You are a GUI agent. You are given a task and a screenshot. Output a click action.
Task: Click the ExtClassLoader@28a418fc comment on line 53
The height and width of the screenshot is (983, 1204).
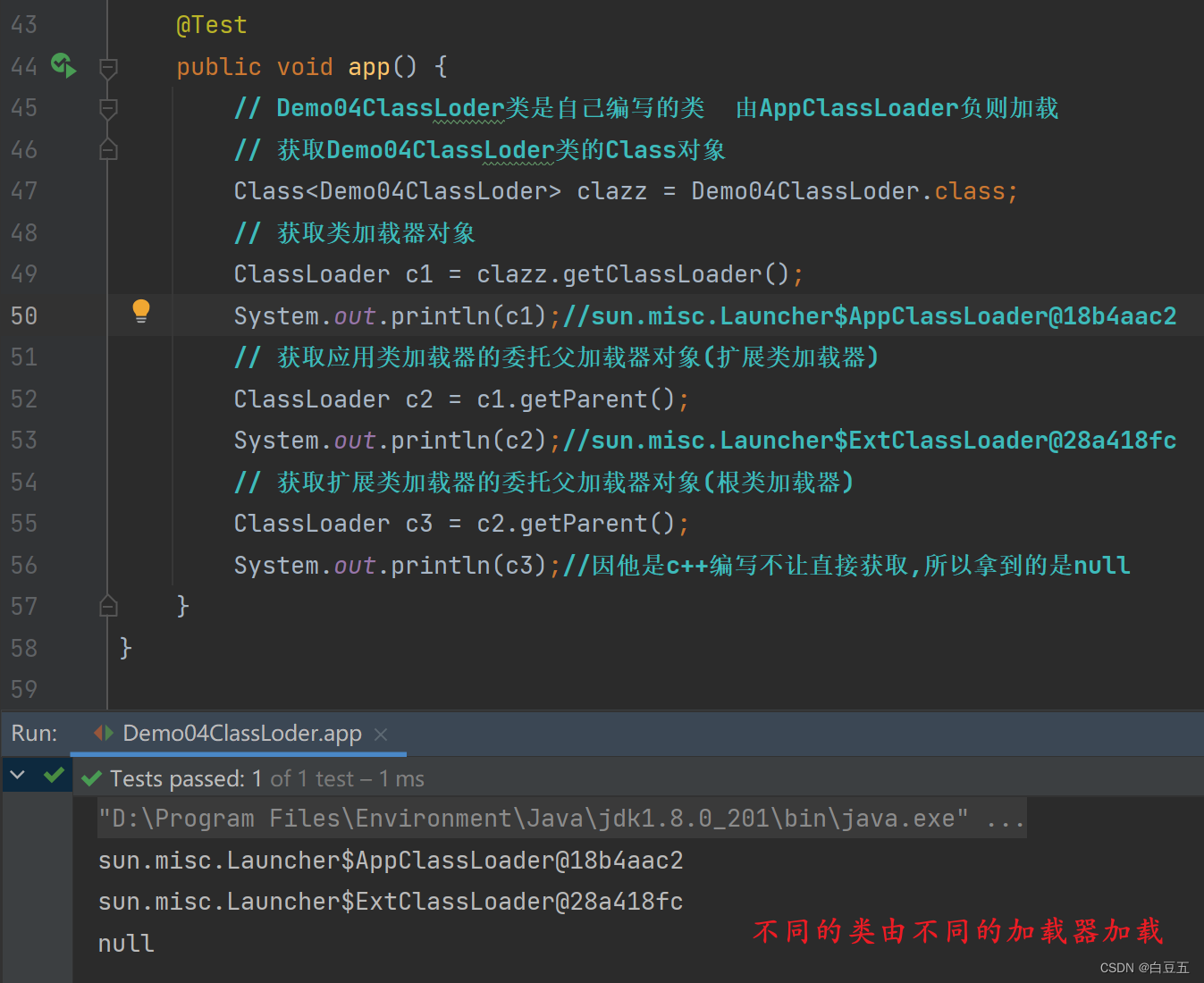click(x=870, y=441)
